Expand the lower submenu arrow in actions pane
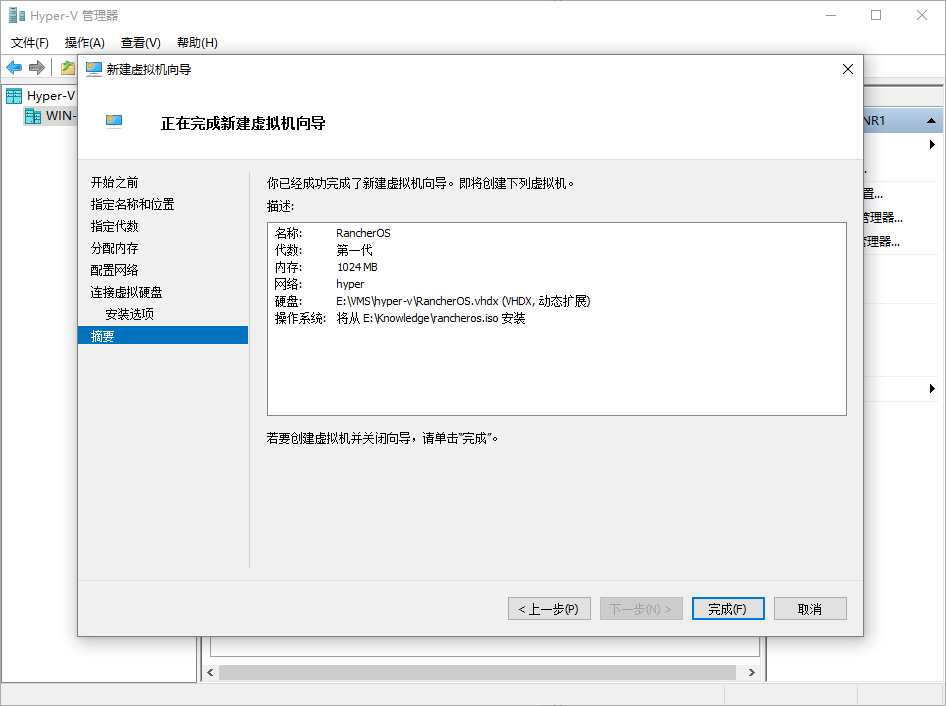946x706 pixels. 932,389
